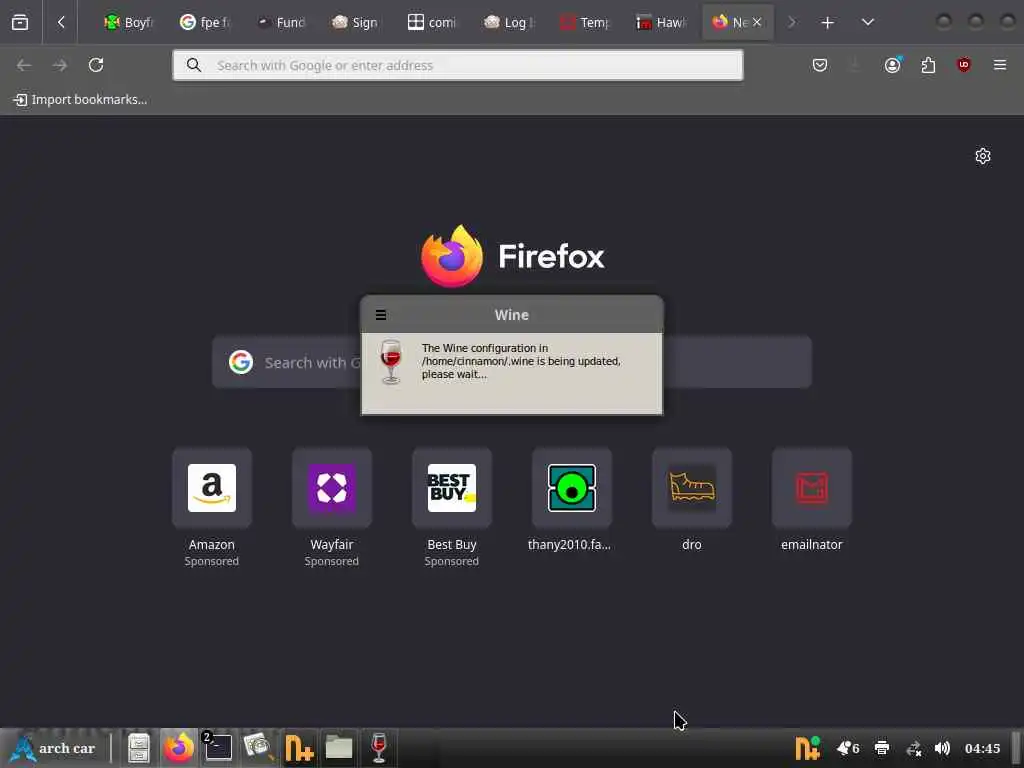
Task: Open the Wine dialog hamburger menu
Action: 381,315
